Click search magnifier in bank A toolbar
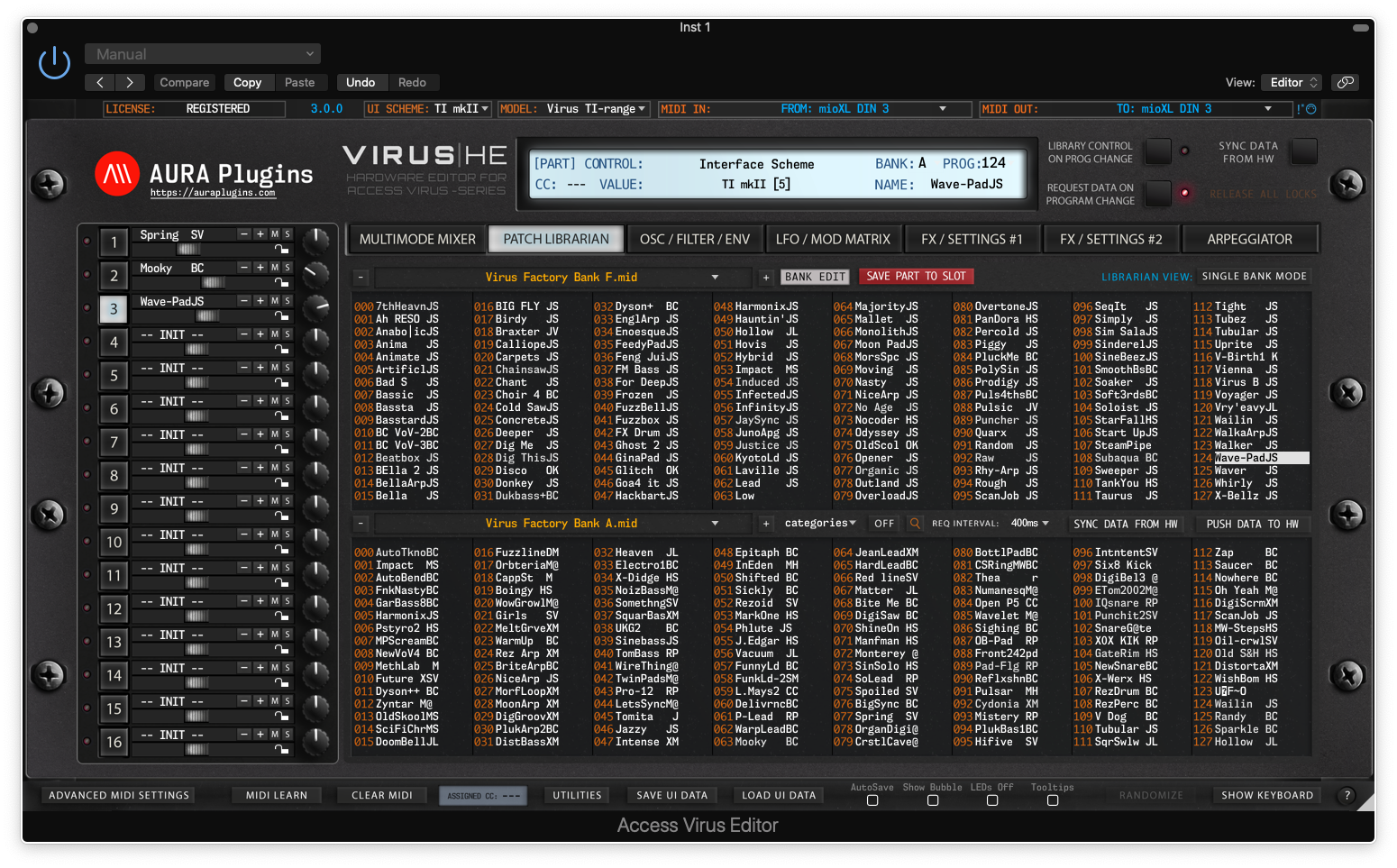This screenshot has height=868, width=1397. (916, 524)
